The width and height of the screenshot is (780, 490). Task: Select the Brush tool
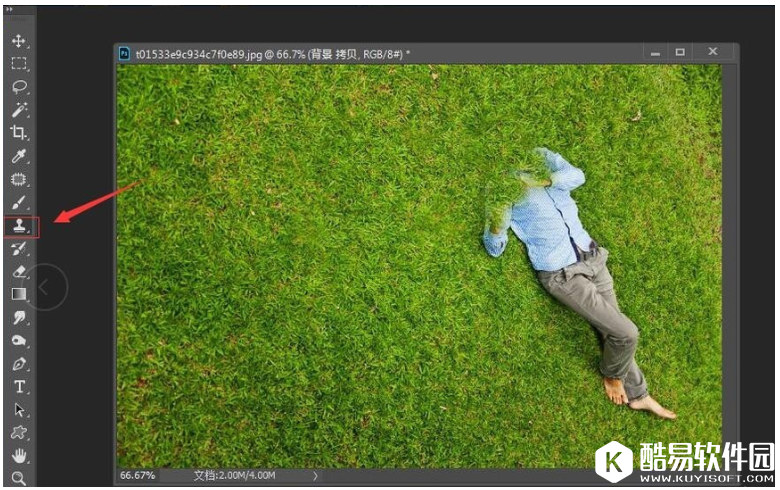pyautogui.click(x=18, y=203)
